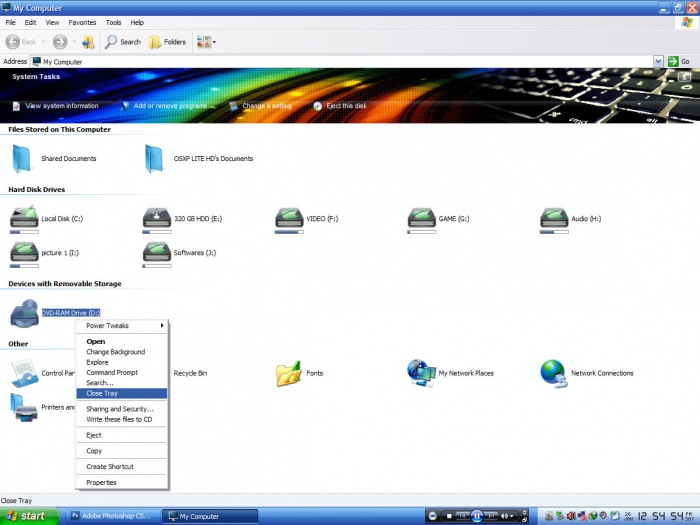
Task: Open My Network Places icon
Action: tap(421, 373)
